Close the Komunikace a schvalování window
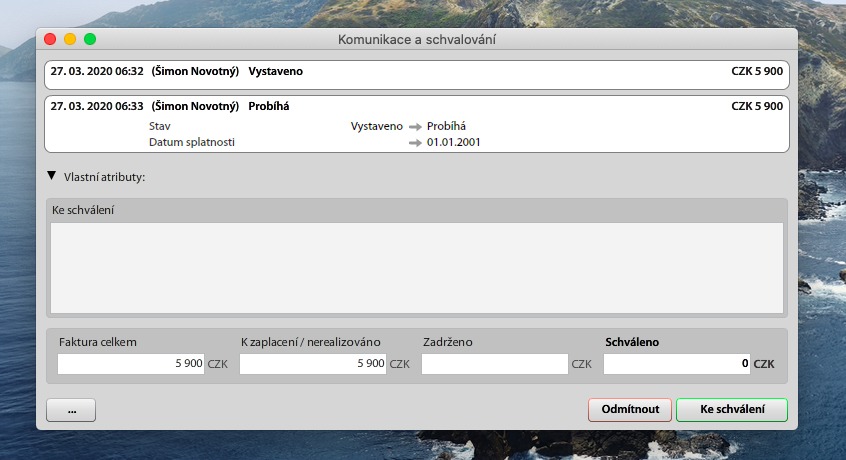Image resolution: width=846 pixels, height=460 pixels. point(50,39)
